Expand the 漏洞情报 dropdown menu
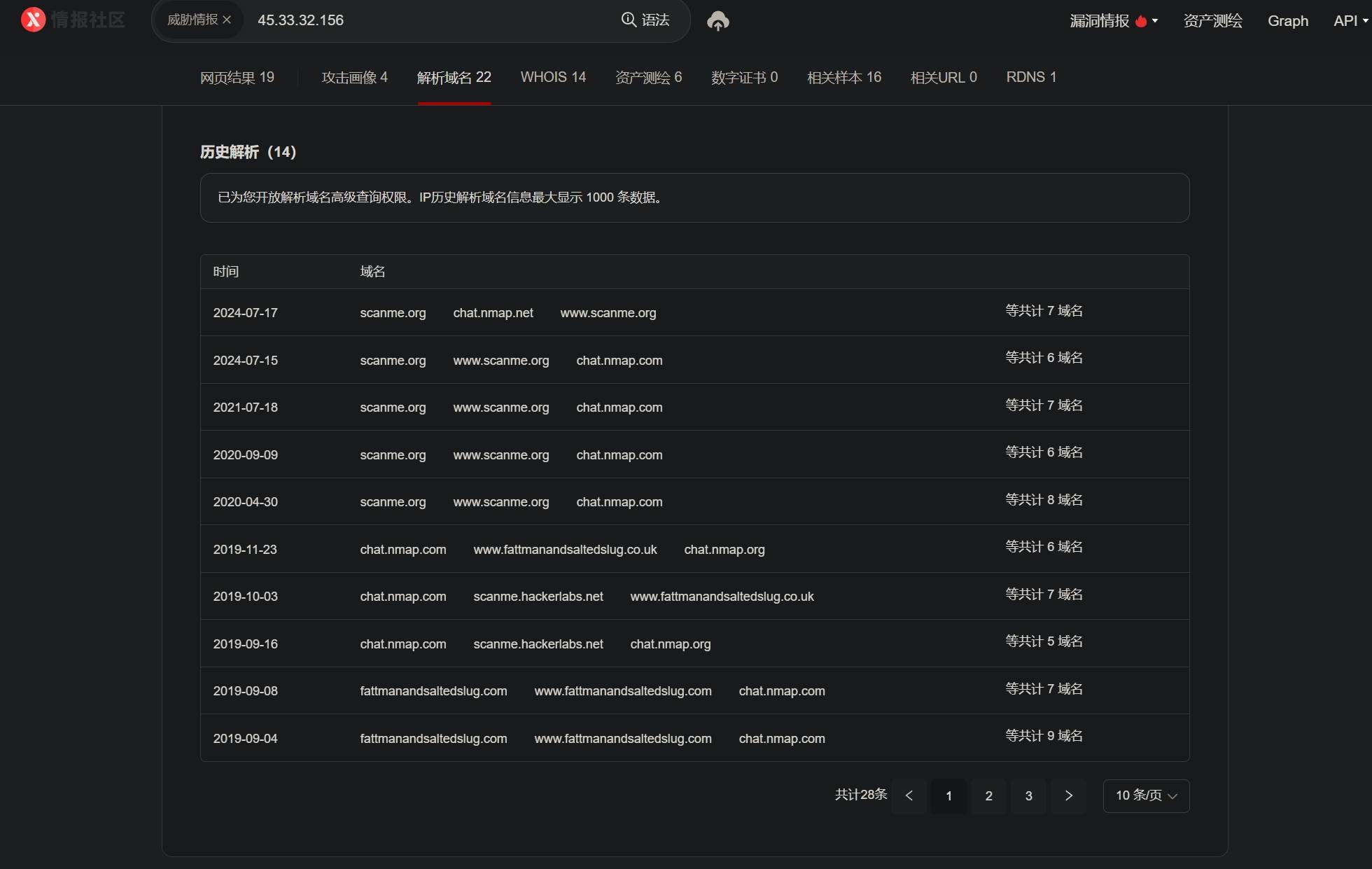 tap(1155, 21)
